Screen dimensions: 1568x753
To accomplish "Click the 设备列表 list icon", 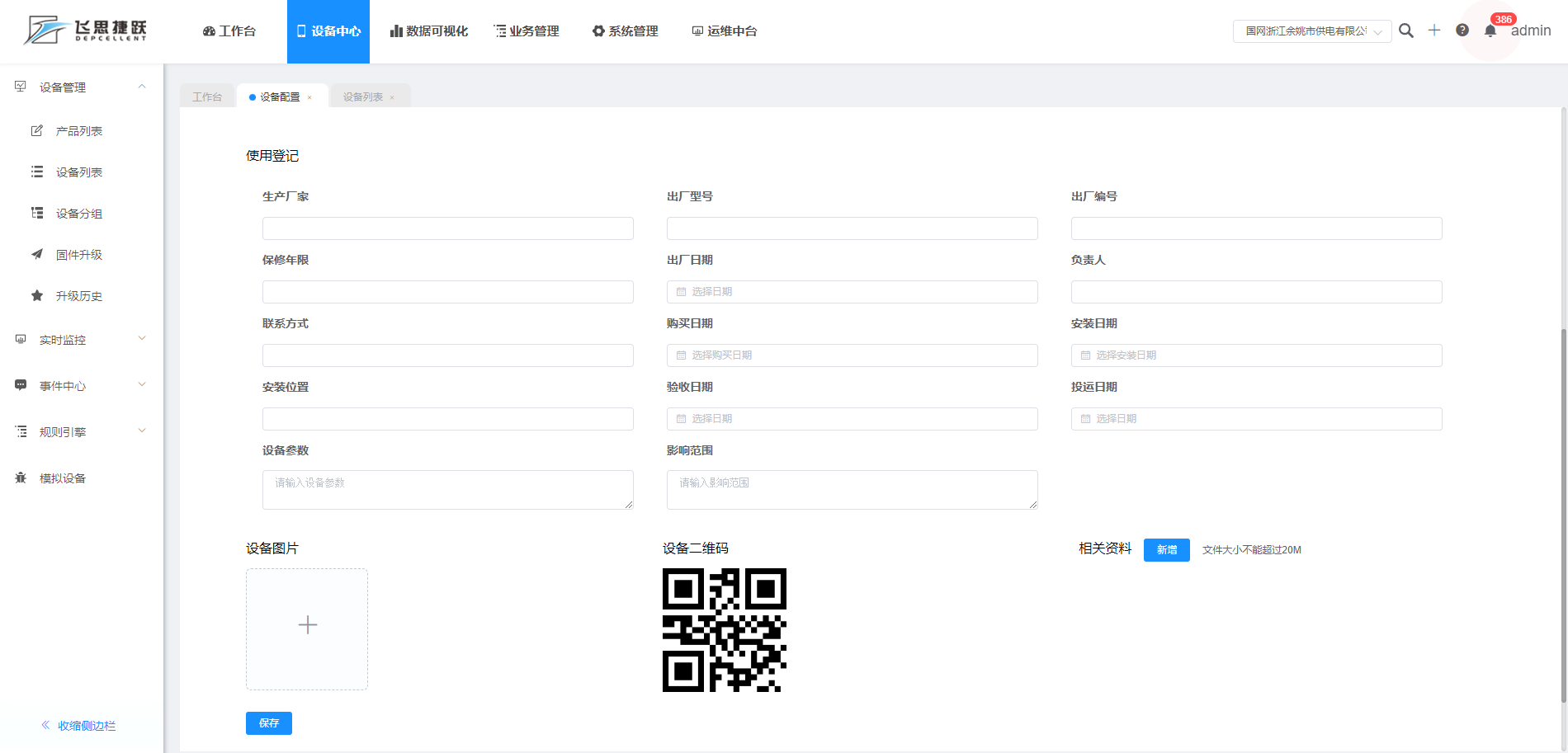I will tap(37, 172).
